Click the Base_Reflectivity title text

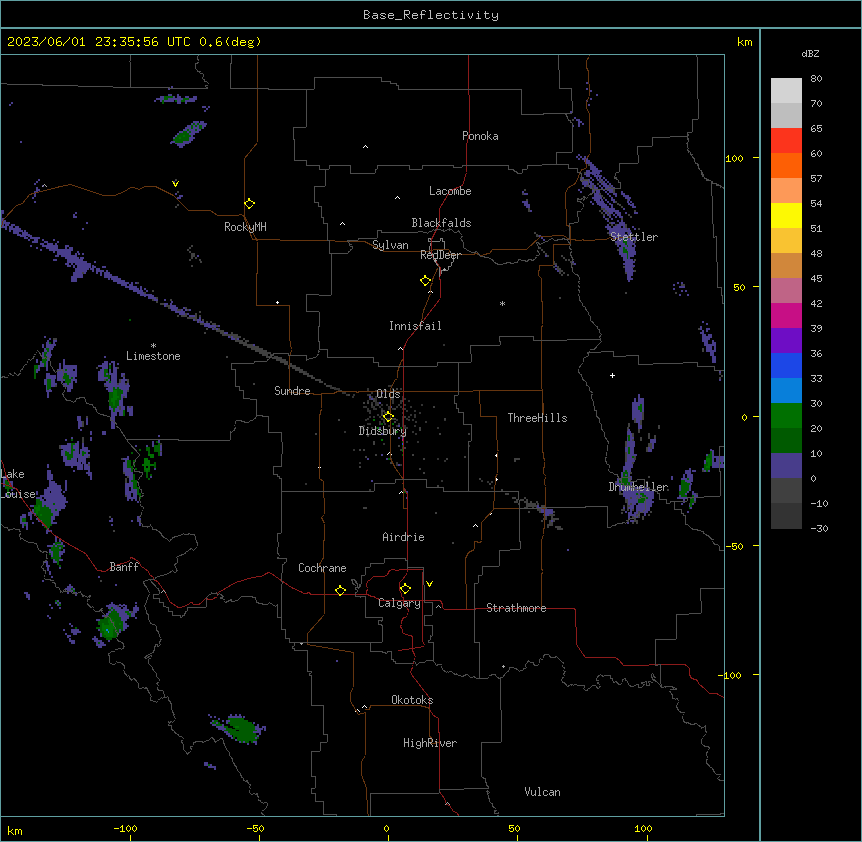coord(431,15)
